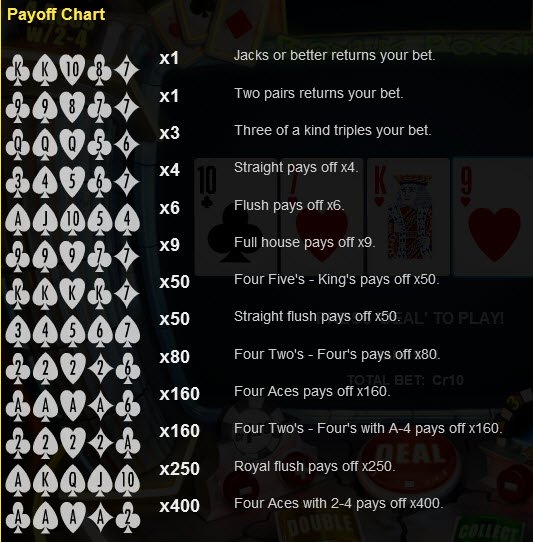Click the 8 of hearts in the two pairs row
Image resolution: width=533 pixels, height=542 pixels.
click(72, 108)
